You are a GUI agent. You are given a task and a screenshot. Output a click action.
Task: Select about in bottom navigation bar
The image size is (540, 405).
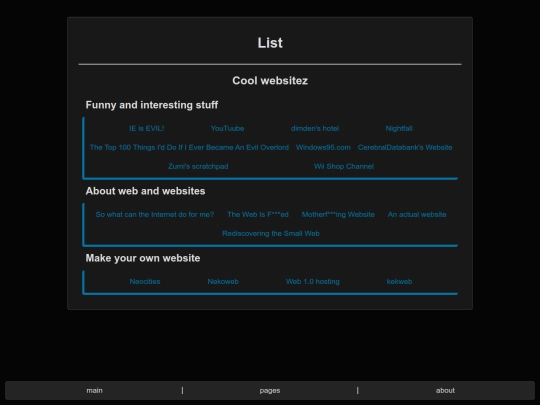coord(445,391)
